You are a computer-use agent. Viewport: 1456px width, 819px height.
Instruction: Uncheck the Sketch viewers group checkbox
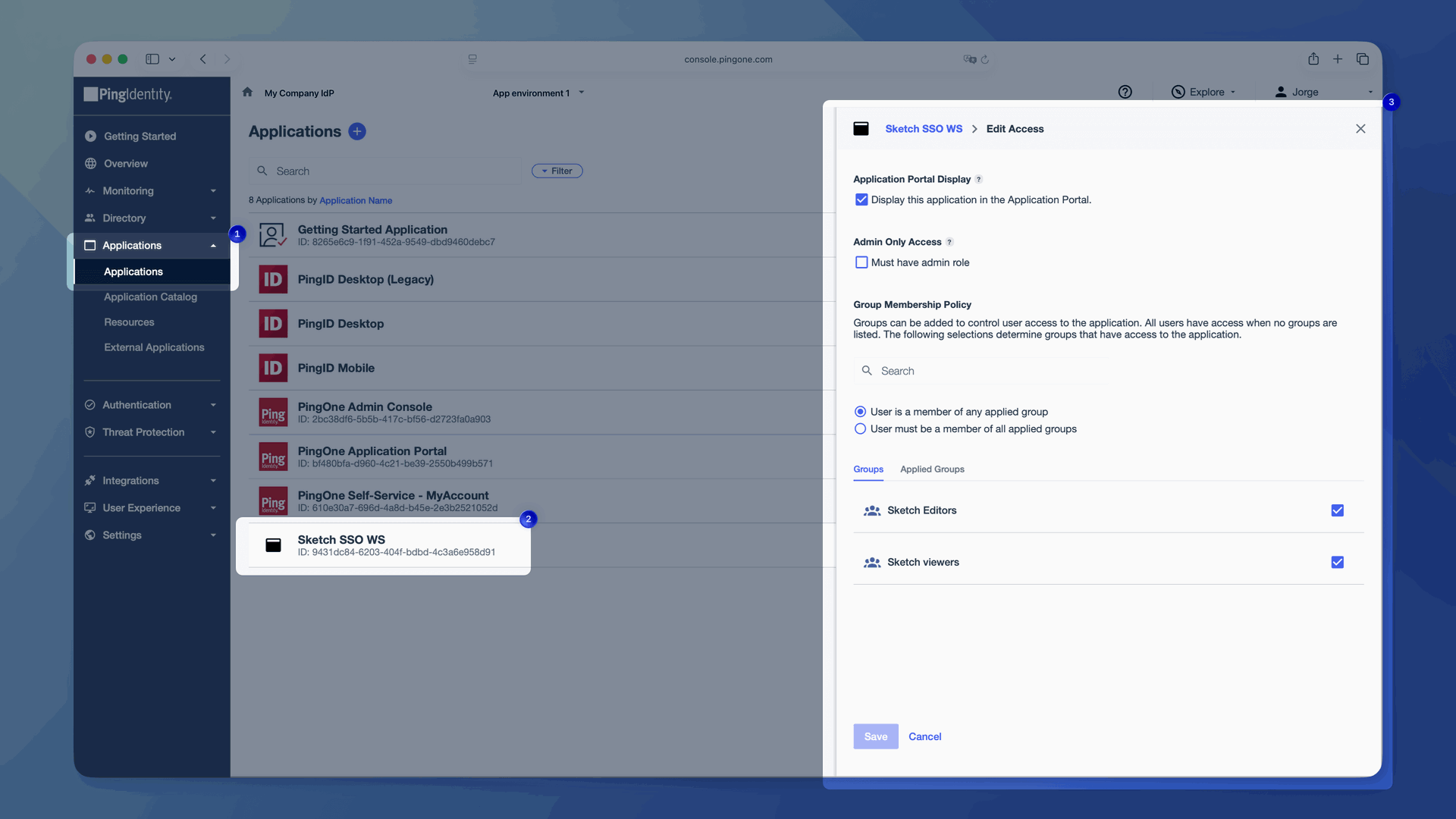tap(1337, 562)
